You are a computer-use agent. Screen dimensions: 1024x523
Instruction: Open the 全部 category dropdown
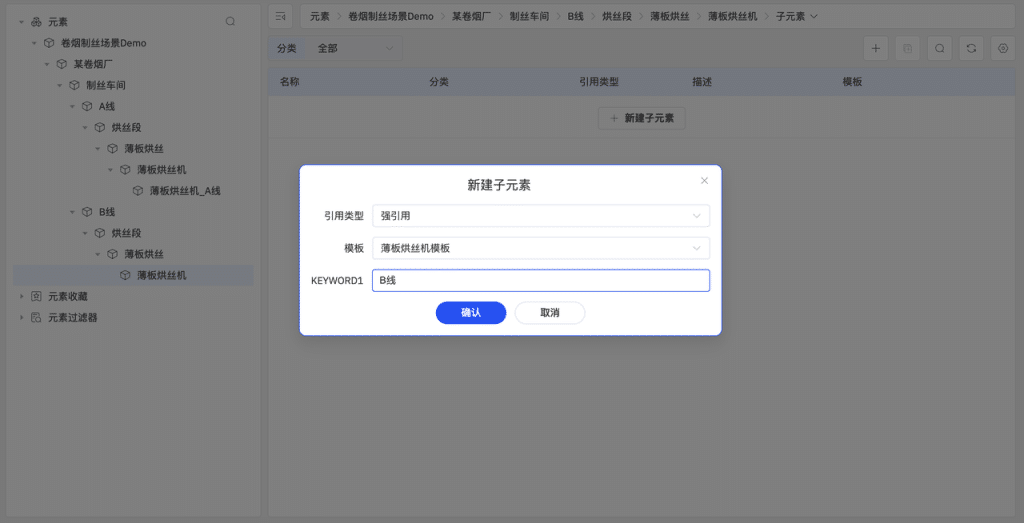pyautogui.click(x=355, y=48)
